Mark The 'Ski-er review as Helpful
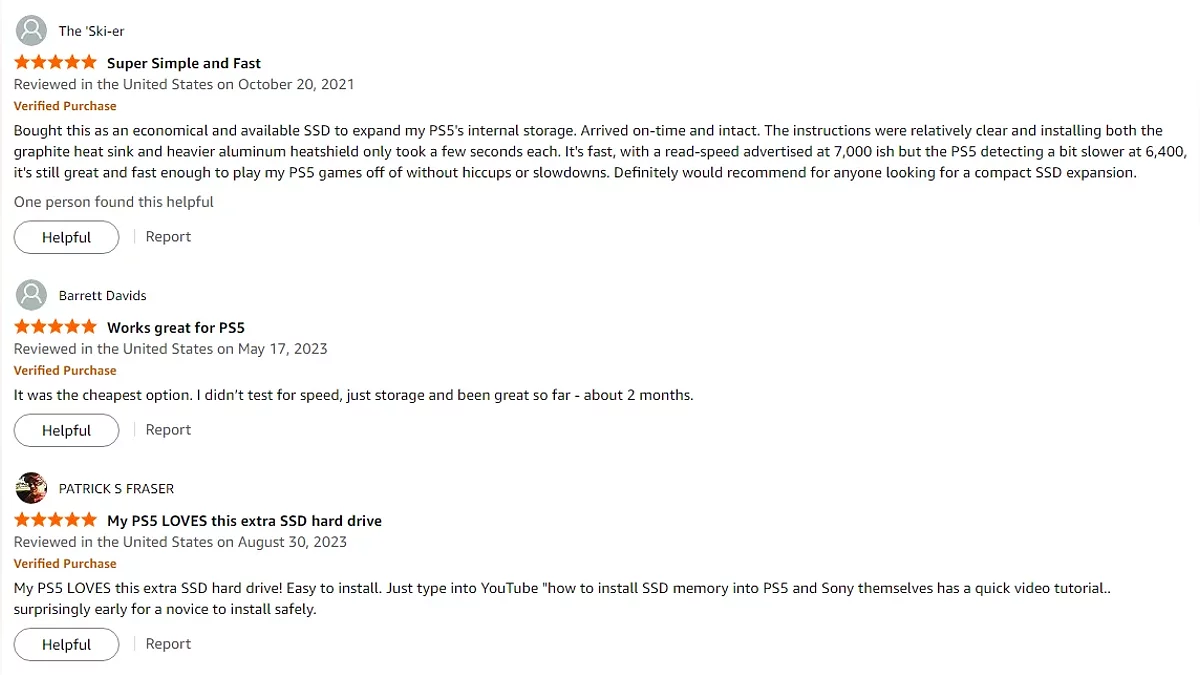This screenshot has height=675, width=1200. click(x=66, y=237)
